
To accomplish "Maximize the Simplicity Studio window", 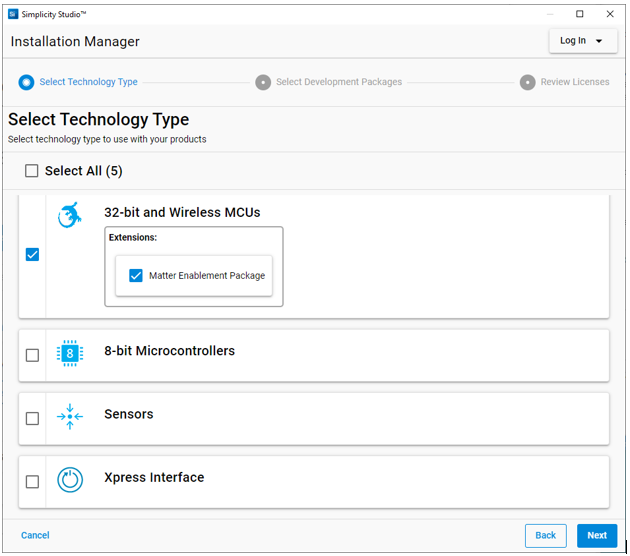I will pyautogui.click(x=579, y=14).
